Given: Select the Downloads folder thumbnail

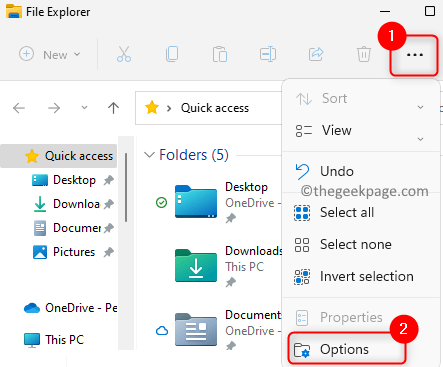Looking at the screenshot, I should point(196,266).
